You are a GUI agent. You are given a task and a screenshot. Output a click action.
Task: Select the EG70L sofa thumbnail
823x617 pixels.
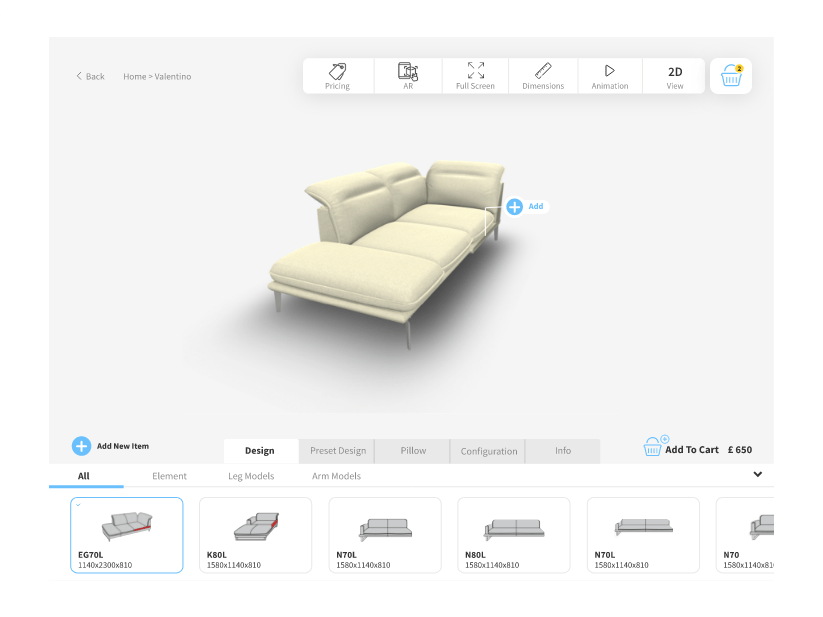pyautogui.click(x=126, y=535)
